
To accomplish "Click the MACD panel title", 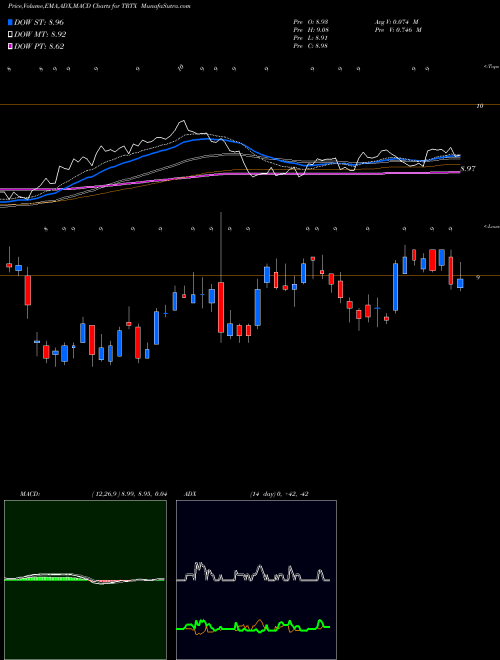I will click(29, 494).
